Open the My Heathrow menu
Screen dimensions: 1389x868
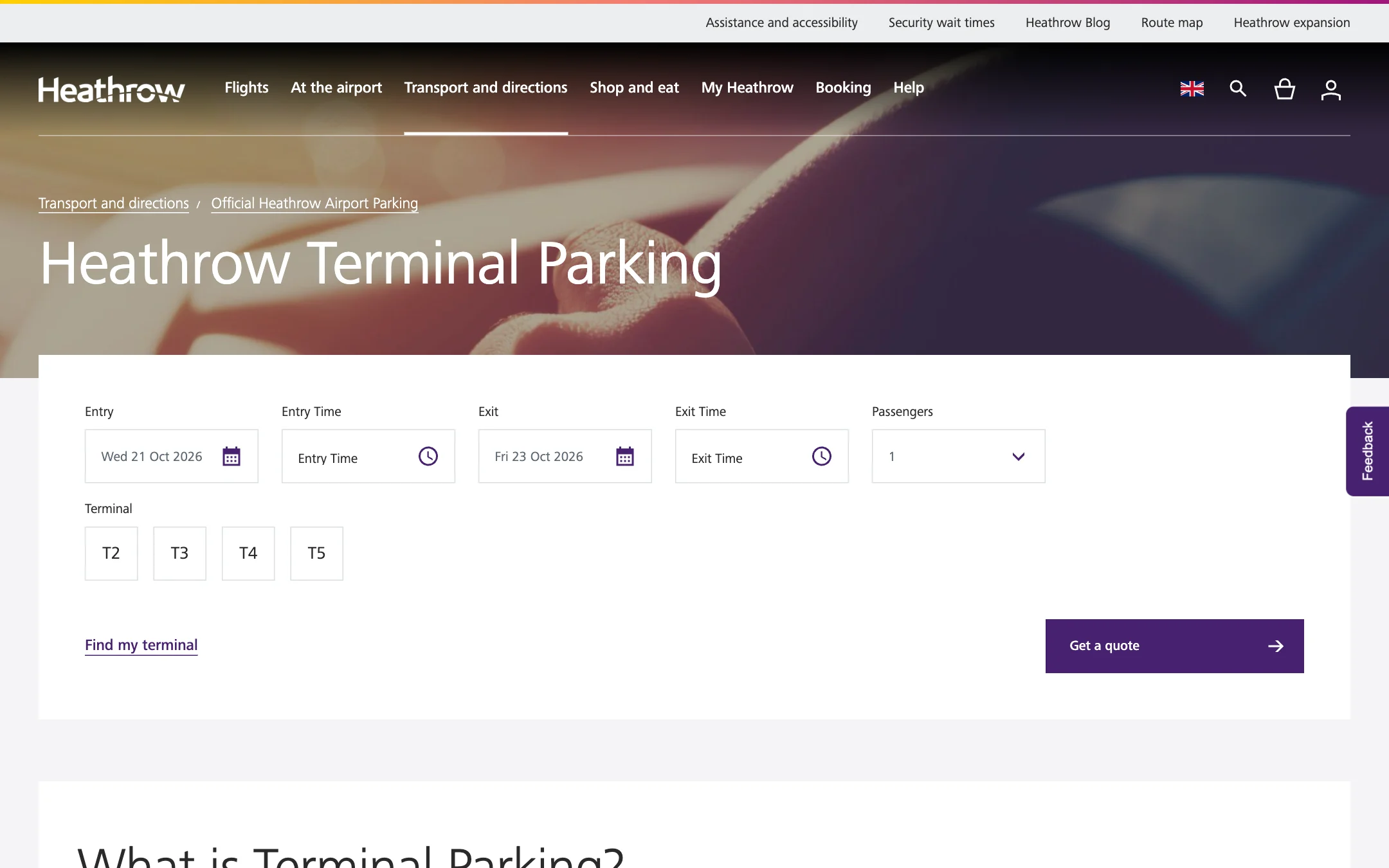coord(747,87)
